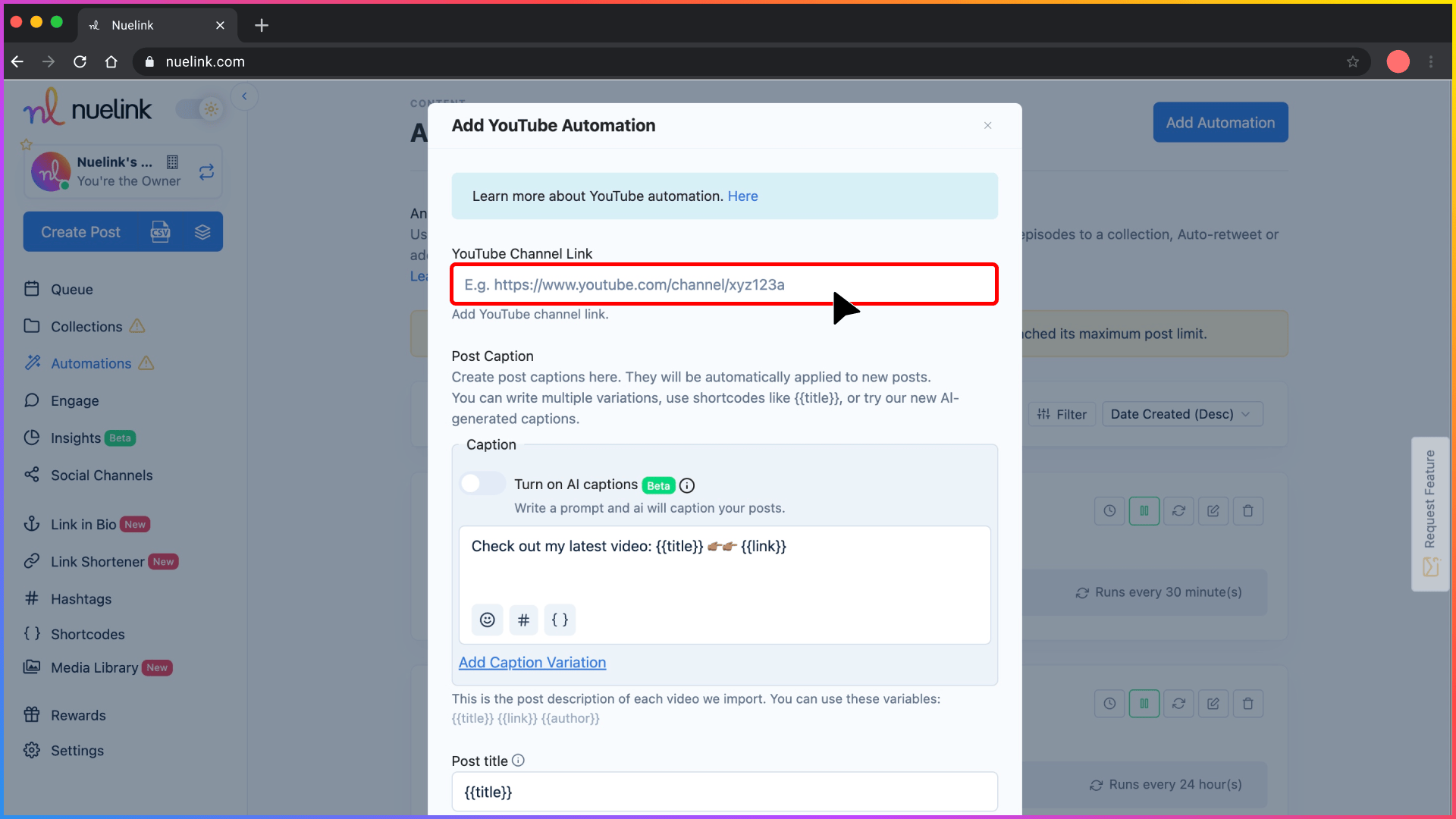Screen dimensions: 1456x819
Task: Click Add Caption Variation link
Action: click(x=532, y=662)
